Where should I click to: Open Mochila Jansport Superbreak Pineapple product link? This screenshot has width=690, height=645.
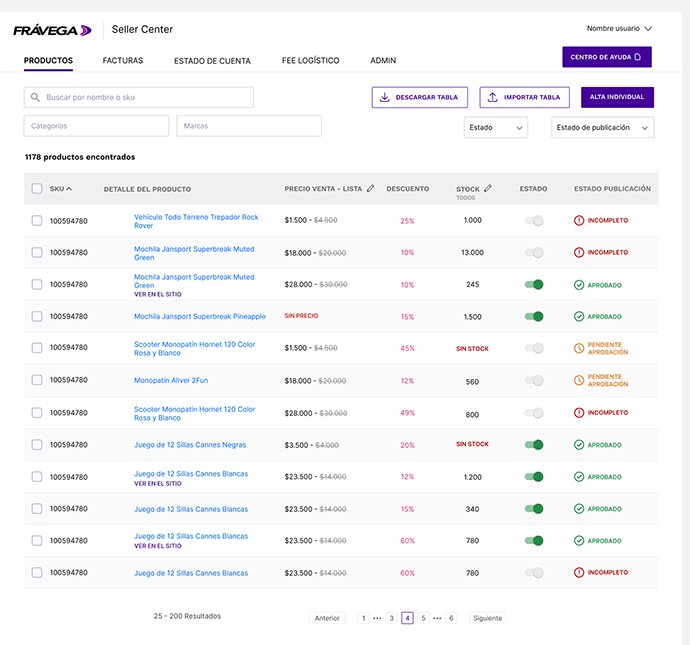point(200,316)
